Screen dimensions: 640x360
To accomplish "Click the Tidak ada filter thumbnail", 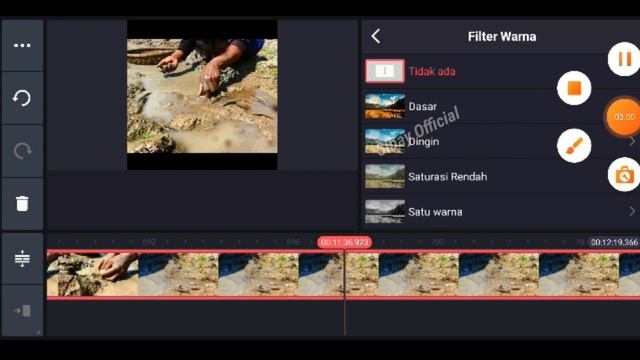I will point(384,71).
